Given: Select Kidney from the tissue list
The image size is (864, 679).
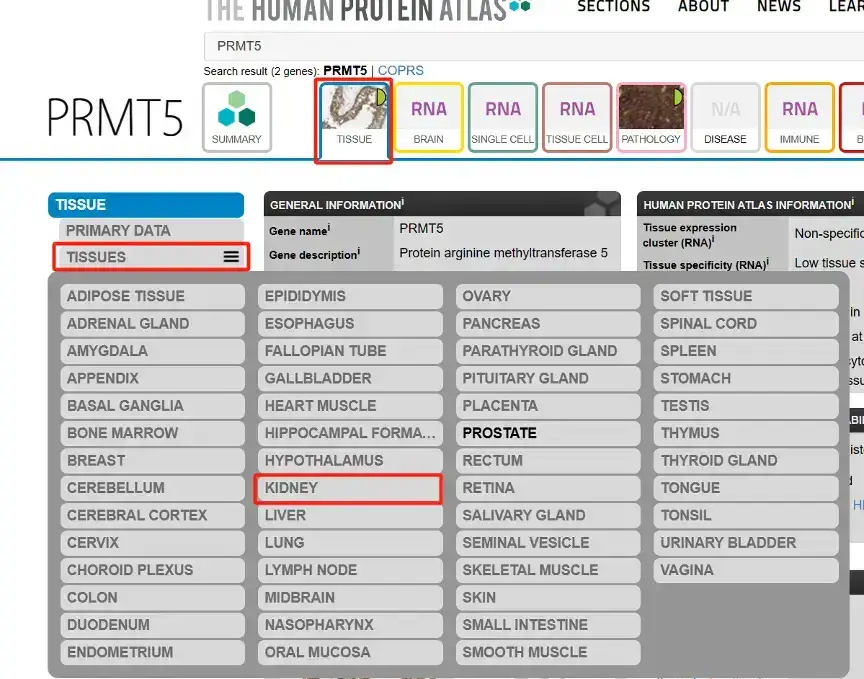Looking at the screenshot, I should click(x=348, y=488).
